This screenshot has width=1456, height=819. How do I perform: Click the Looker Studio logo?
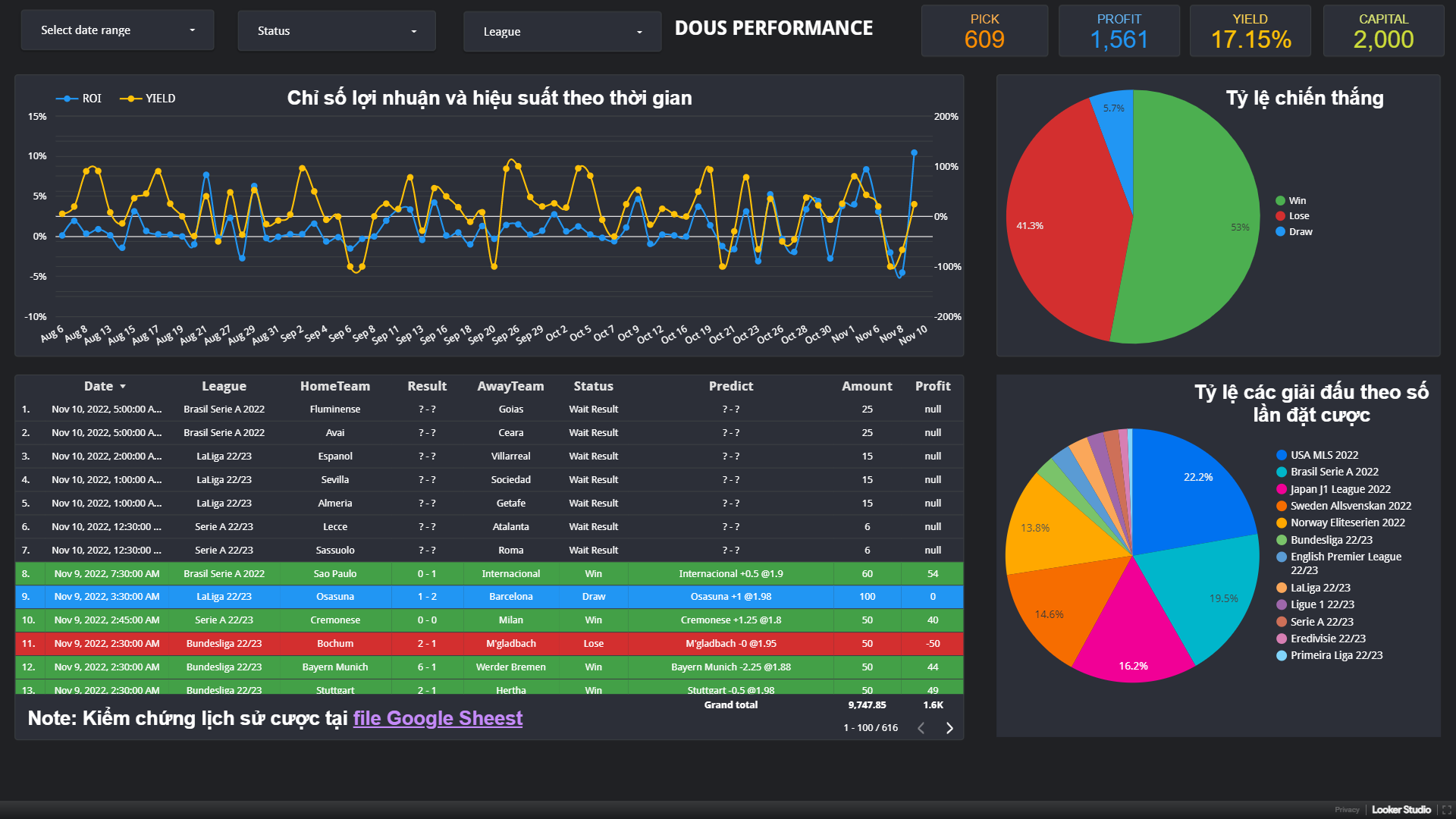pyautogui.click(x=1401, y=810)
